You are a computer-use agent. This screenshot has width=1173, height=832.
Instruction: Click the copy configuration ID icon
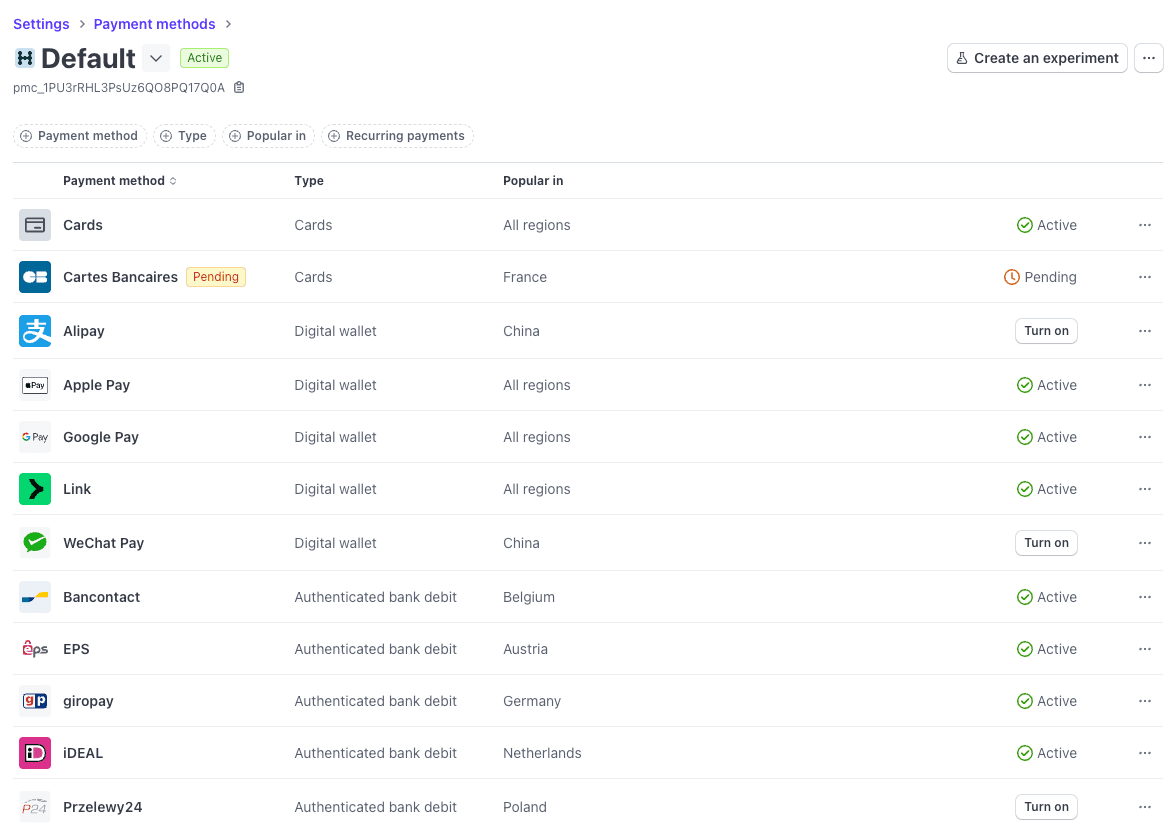click(239, 88)
